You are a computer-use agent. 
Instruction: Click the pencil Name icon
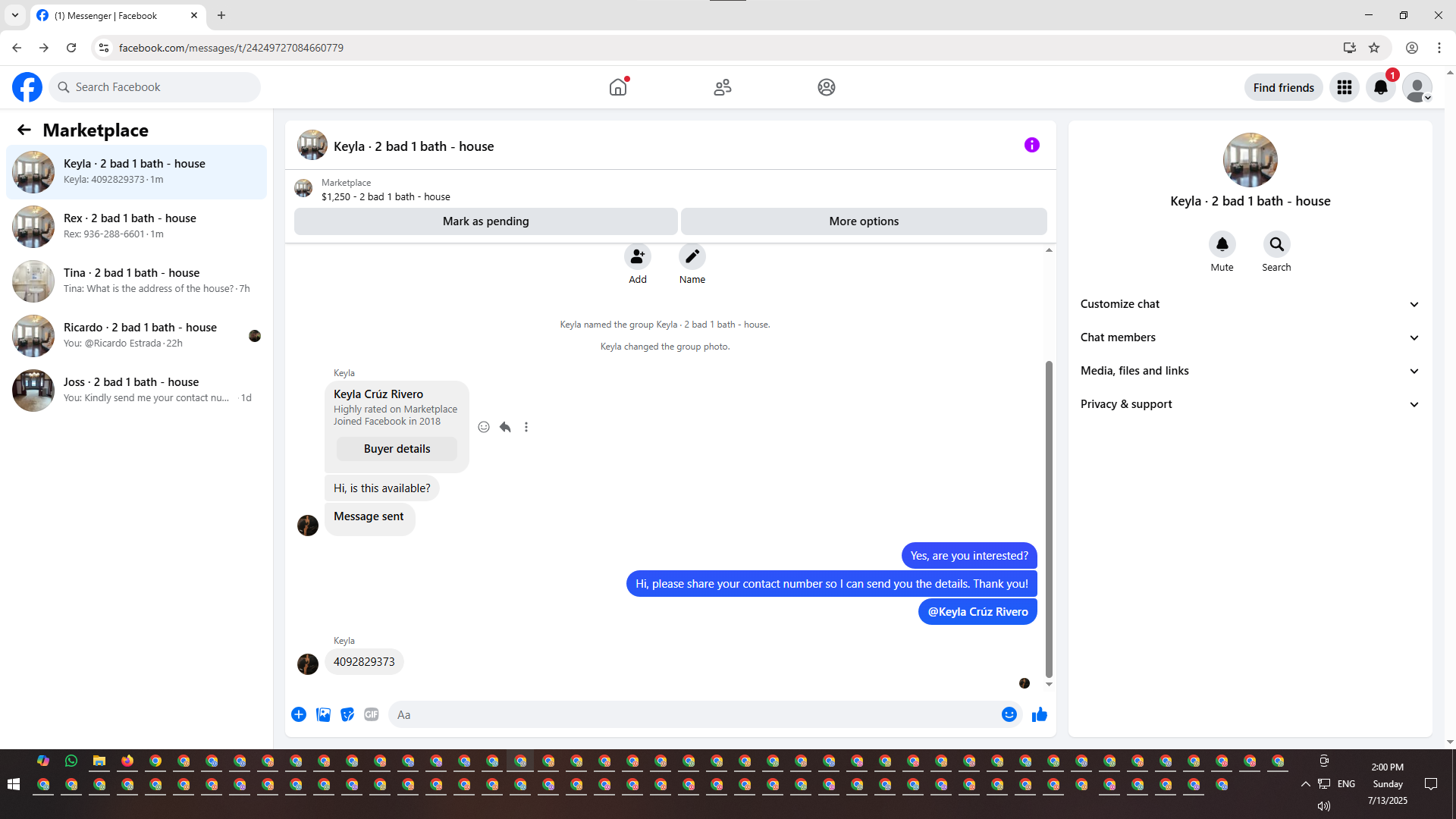(692, 256)
